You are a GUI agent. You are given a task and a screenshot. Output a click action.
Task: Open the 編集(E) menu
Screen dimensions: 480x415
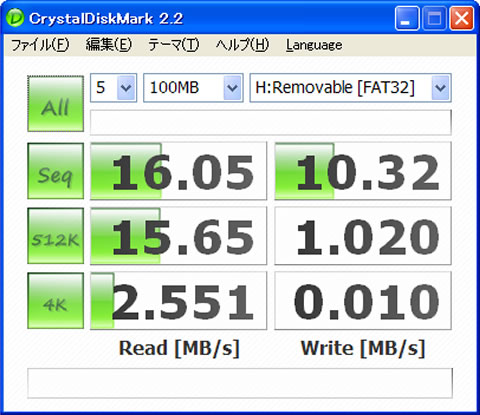pyautogui.click(x=109, y=45)
